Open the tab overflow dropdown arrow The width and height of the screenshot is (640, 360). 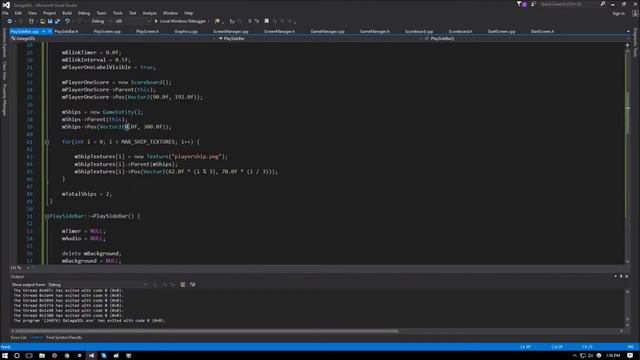point(628,31)
